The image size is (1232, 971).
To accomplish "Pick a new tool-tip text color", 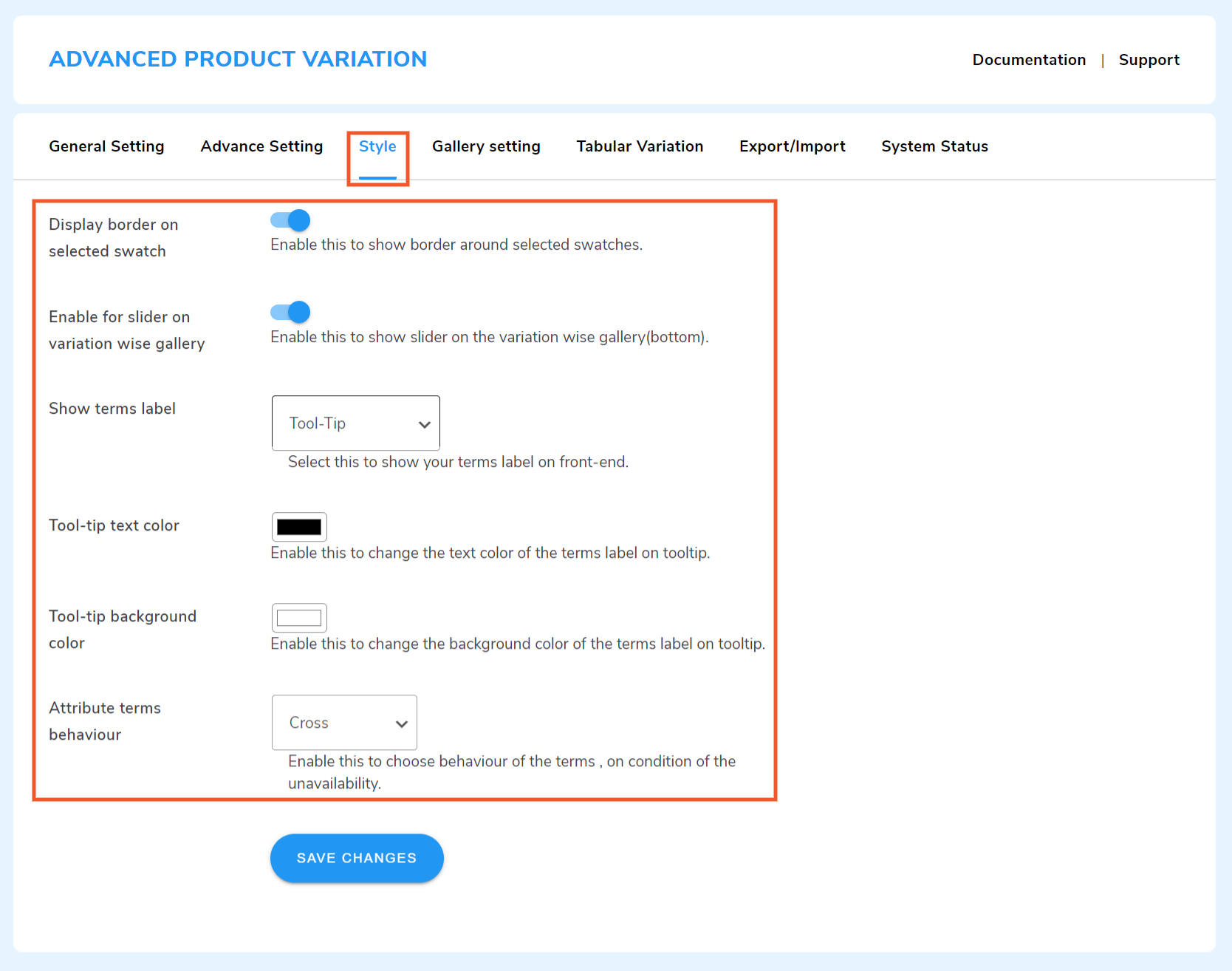I will (299, 527).
